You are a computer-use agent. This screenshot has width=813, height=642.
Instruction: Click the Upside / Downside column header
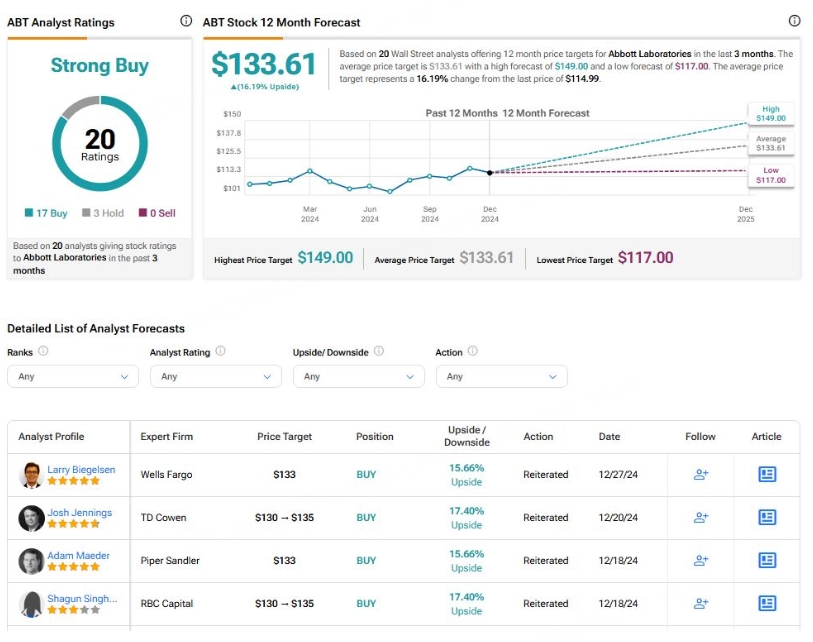(x=467, y=436)
